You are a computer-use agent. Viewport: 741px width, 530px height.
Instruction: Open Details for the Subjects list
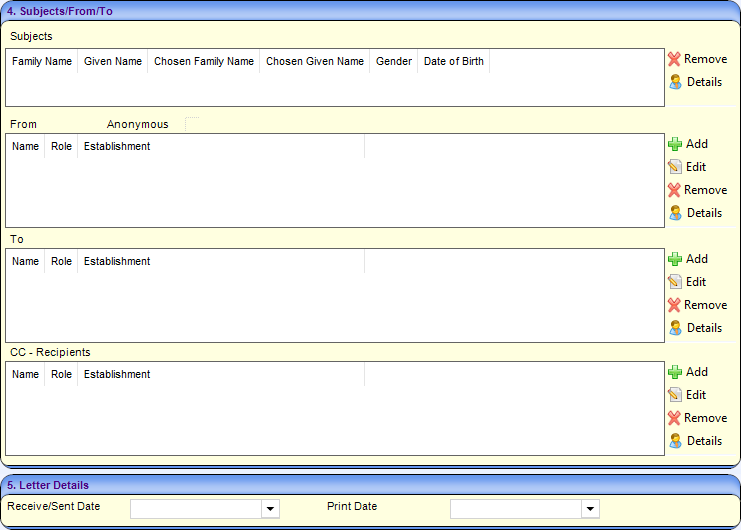[696, 82]
